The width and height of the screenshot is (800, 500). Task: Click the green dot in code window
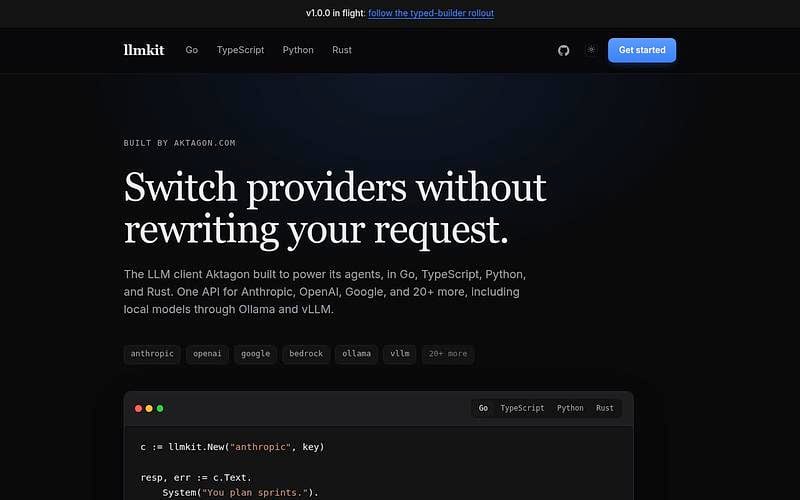click(x=160, y=408)
